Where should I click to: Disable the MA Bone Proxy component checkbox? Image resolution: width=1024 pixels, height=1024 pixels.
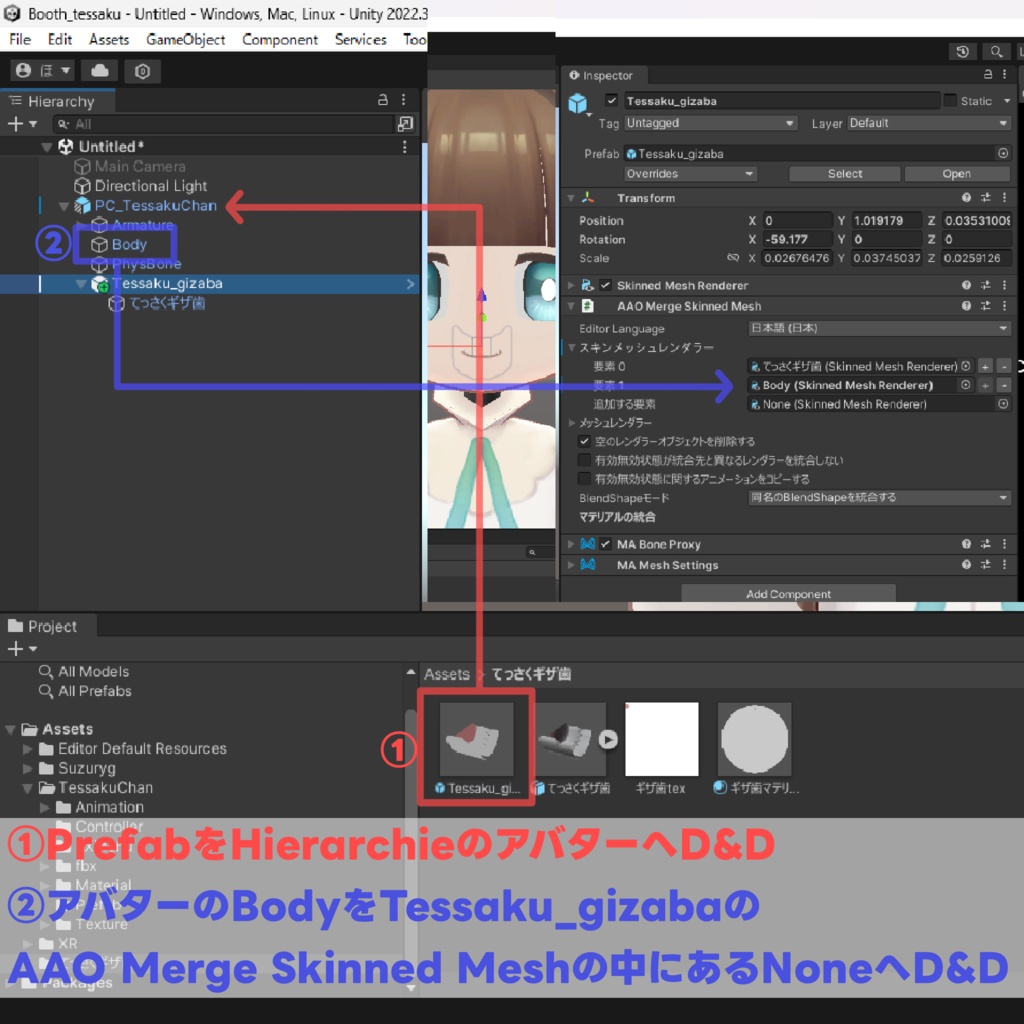click(x=605, y=544)
